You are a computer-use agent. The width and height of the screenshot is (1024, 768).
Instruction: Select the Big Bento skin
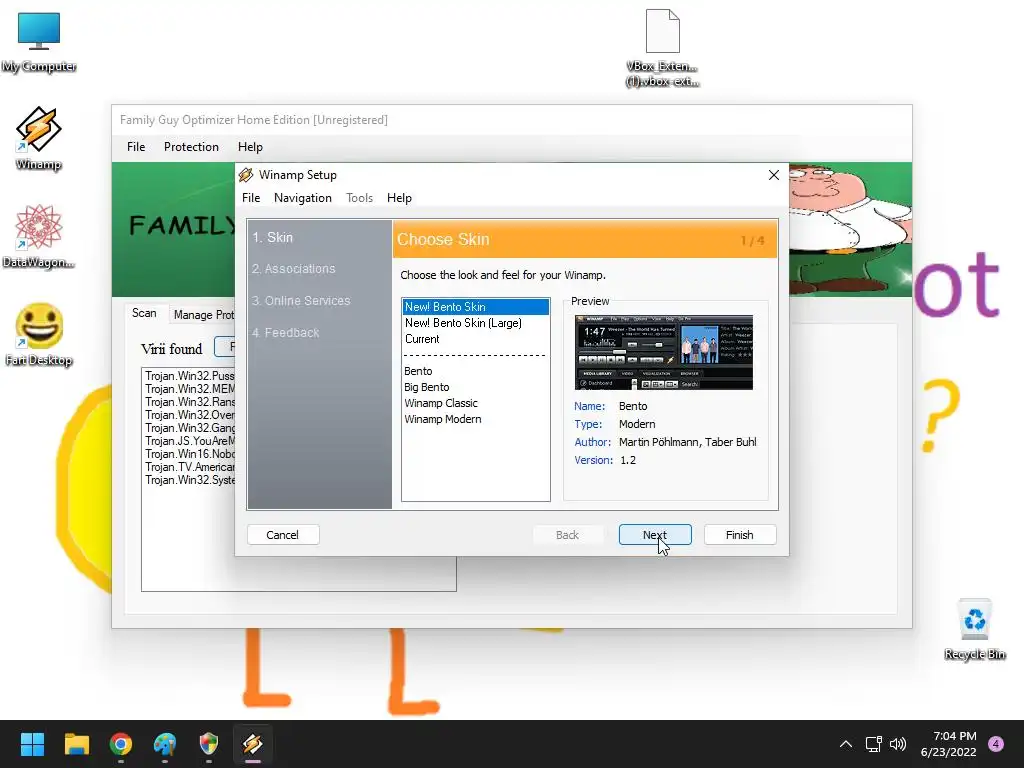475,387
